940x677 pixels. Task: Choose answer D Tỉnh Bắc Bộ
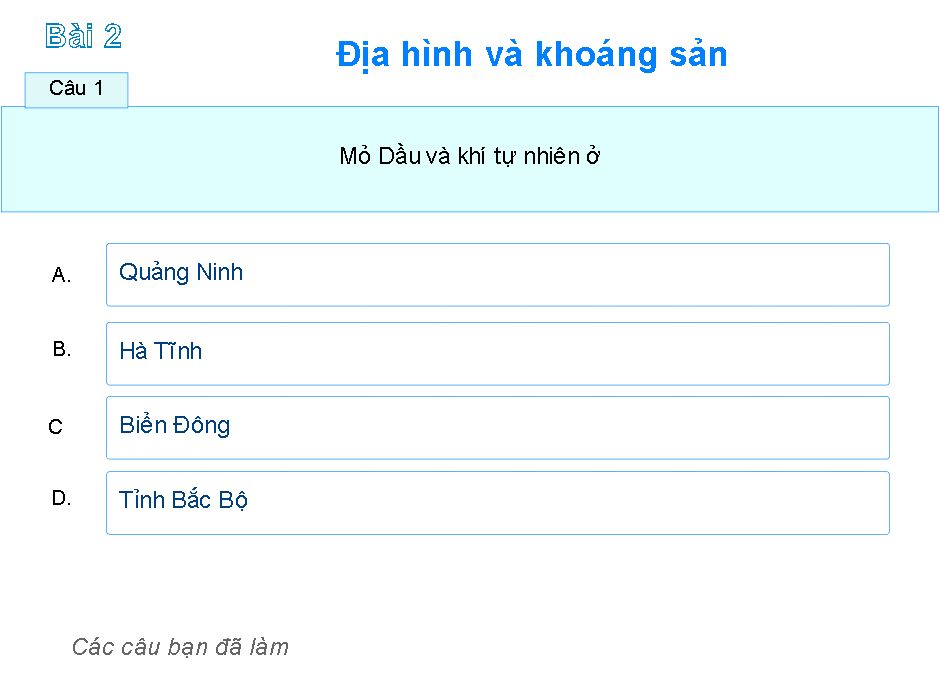click(x=497, y=502)
